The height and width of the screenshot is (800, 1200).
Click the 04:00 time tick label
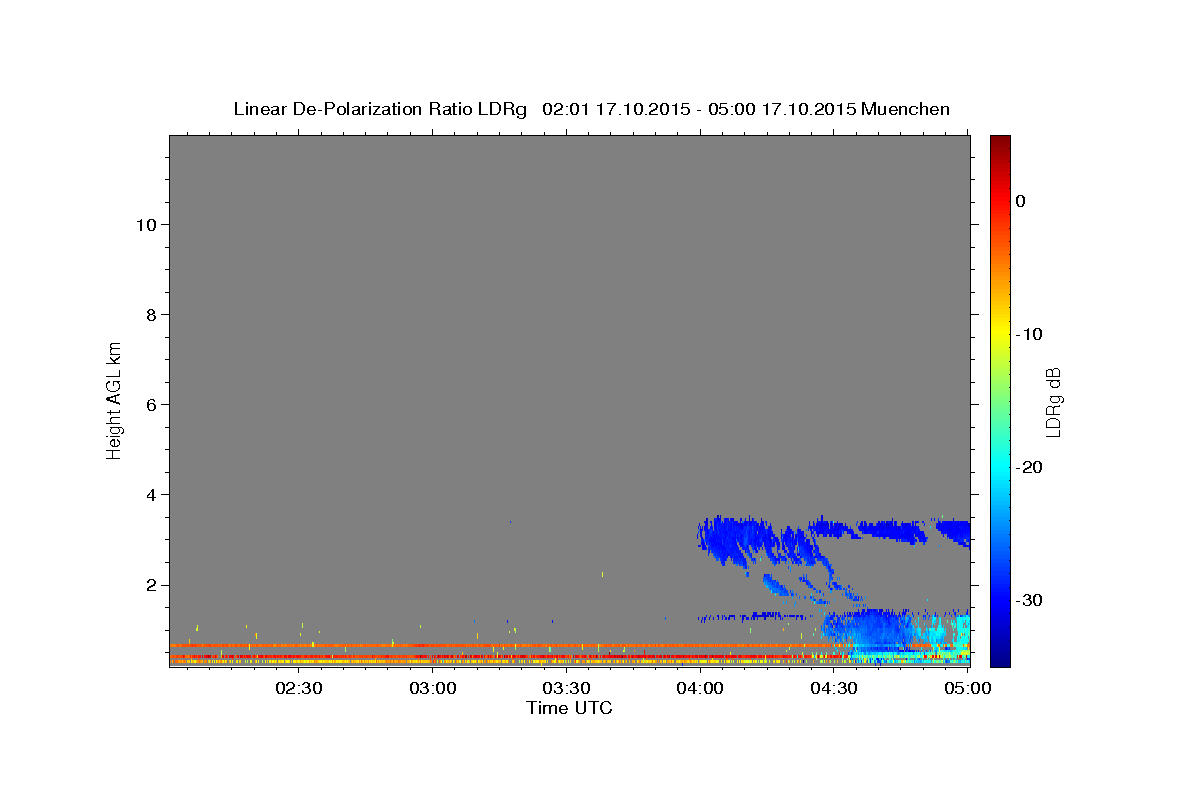[x=700, y=688]
